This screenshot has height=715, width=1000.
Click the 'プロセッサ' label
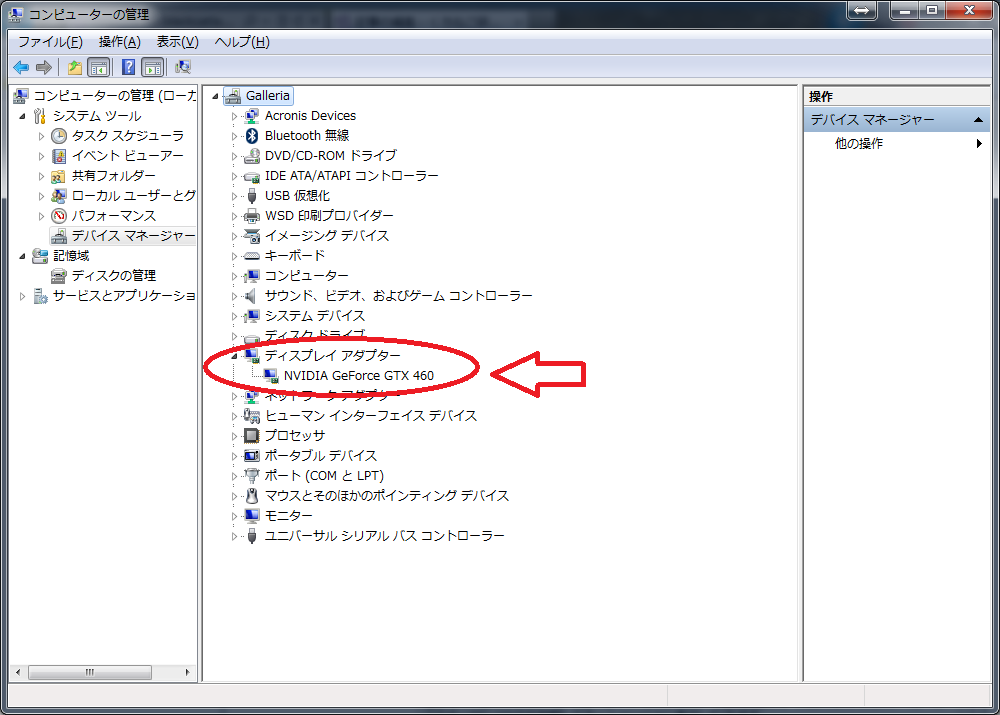click(295, 436)
